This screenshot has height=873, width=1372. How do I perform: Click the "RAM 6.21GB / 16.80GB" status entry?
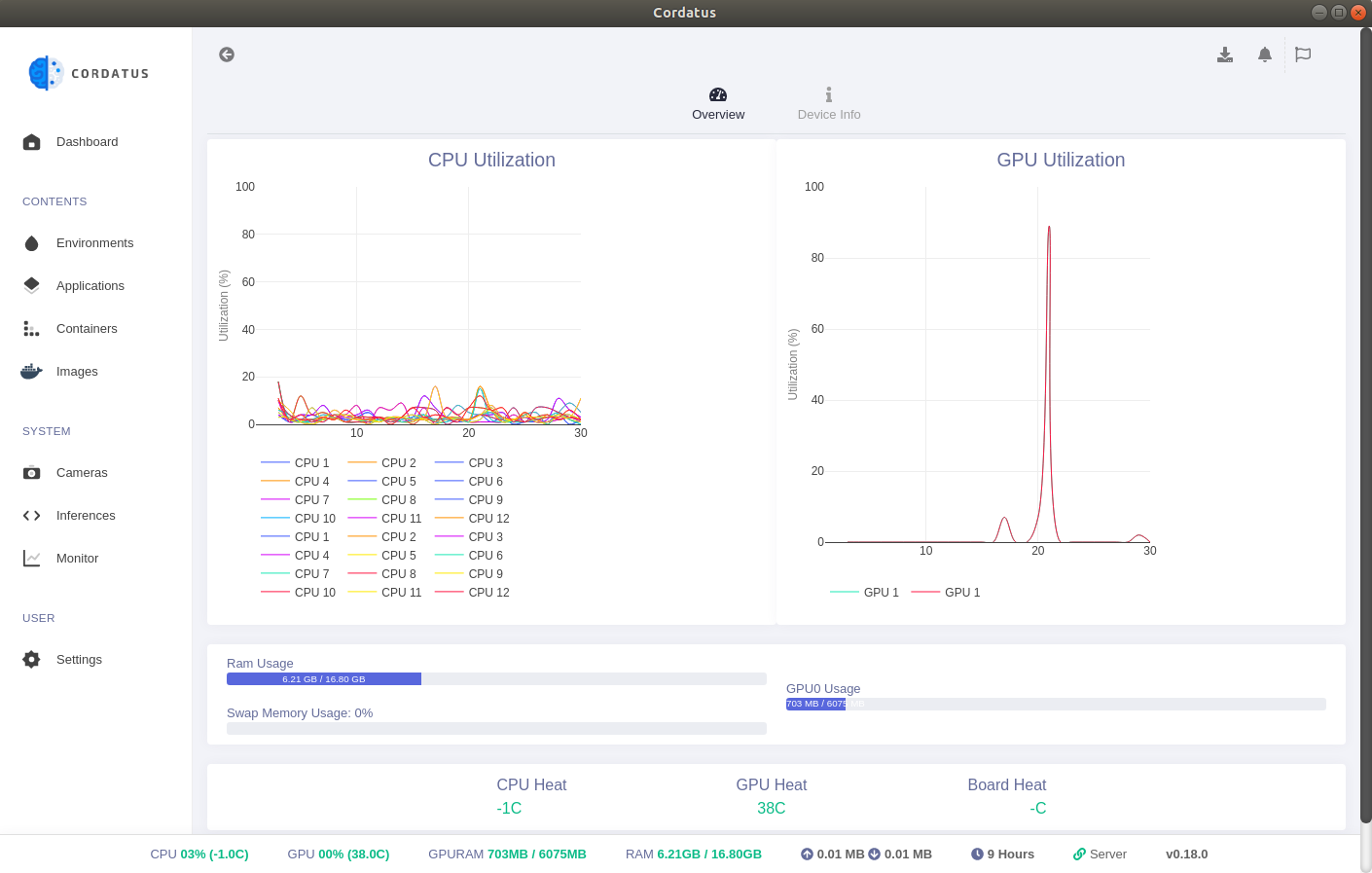[694, 855]
